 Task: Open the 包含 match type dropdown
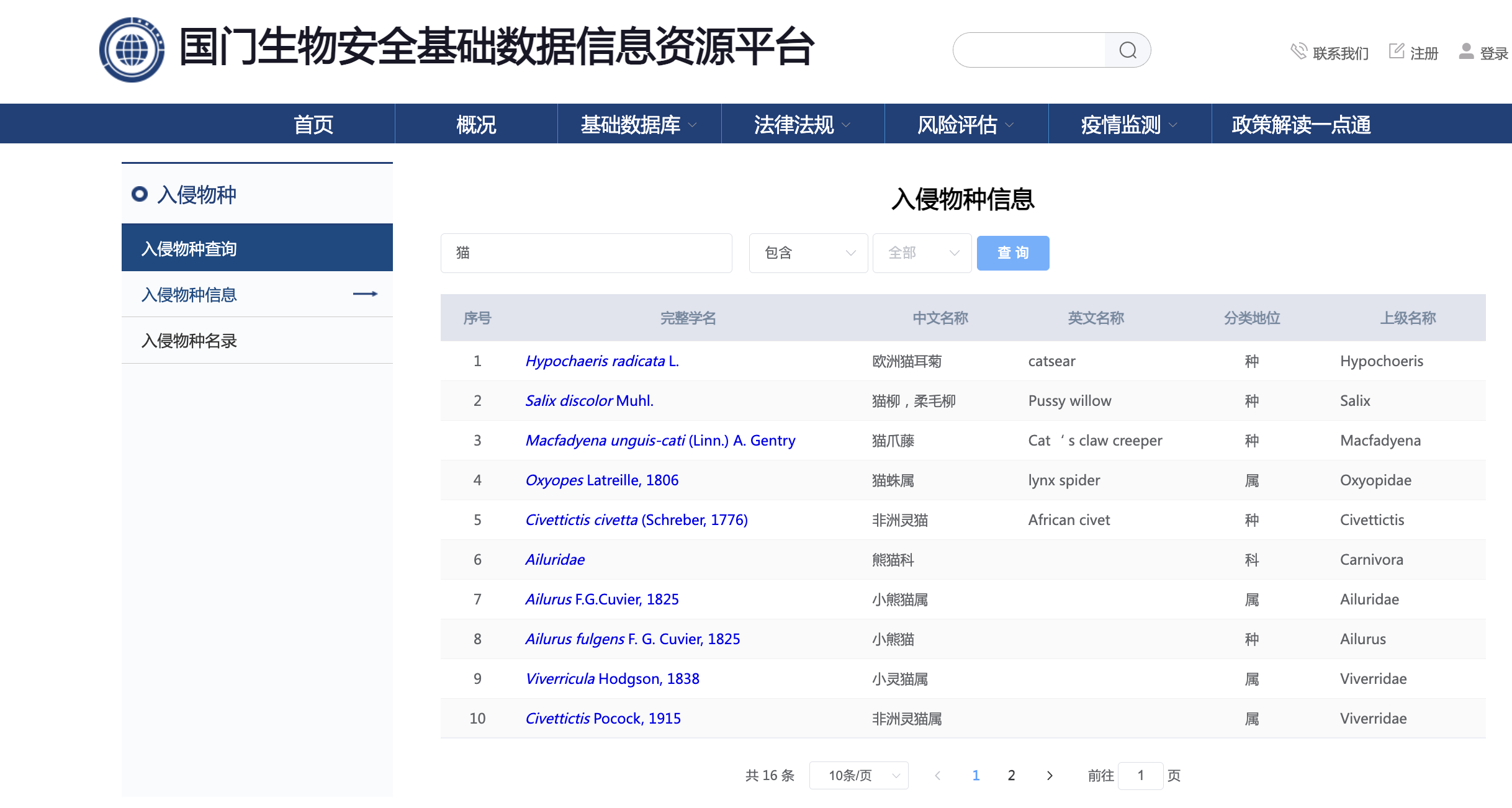[808, 253]
